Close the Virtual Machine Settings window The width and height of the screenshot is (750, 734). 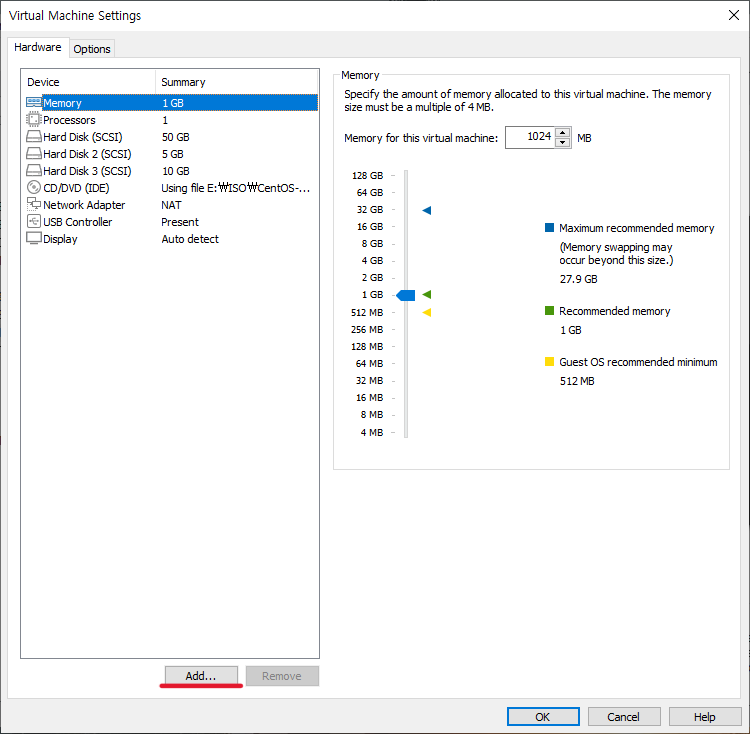click(x=734, y=15)
